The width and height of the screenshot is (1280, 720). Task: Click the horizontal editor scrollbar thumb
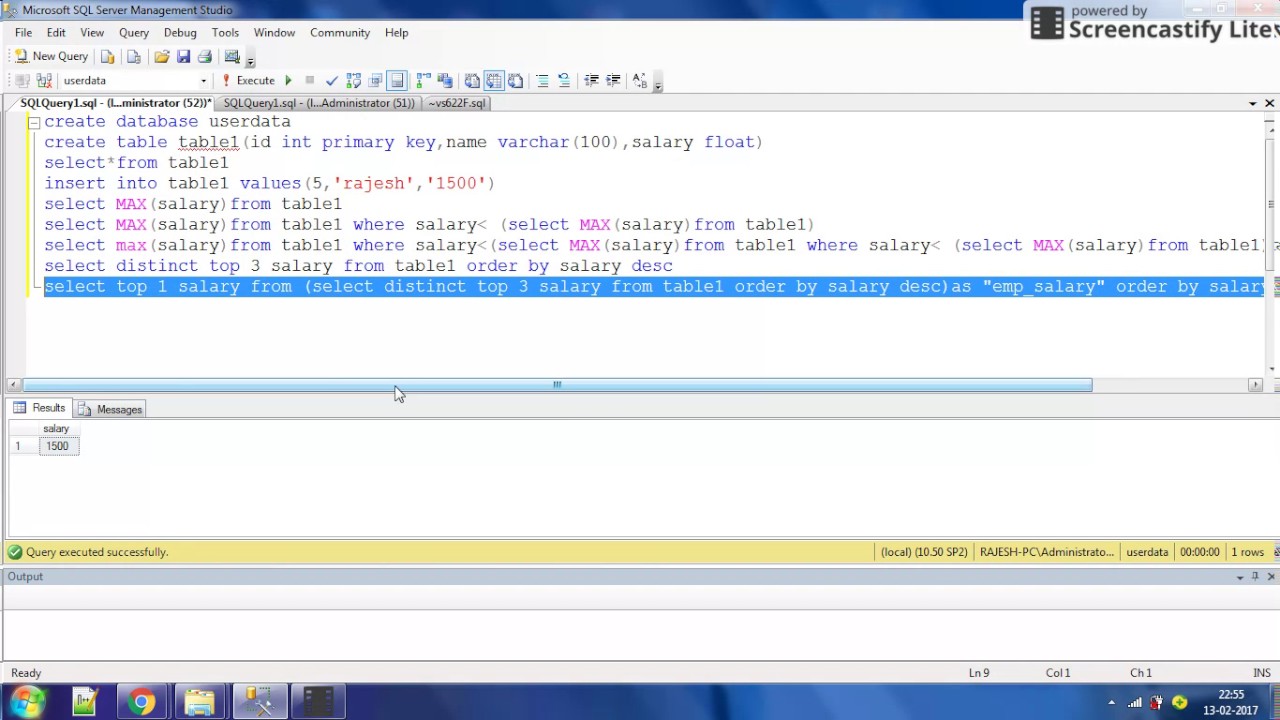click(x=557, y=384)
